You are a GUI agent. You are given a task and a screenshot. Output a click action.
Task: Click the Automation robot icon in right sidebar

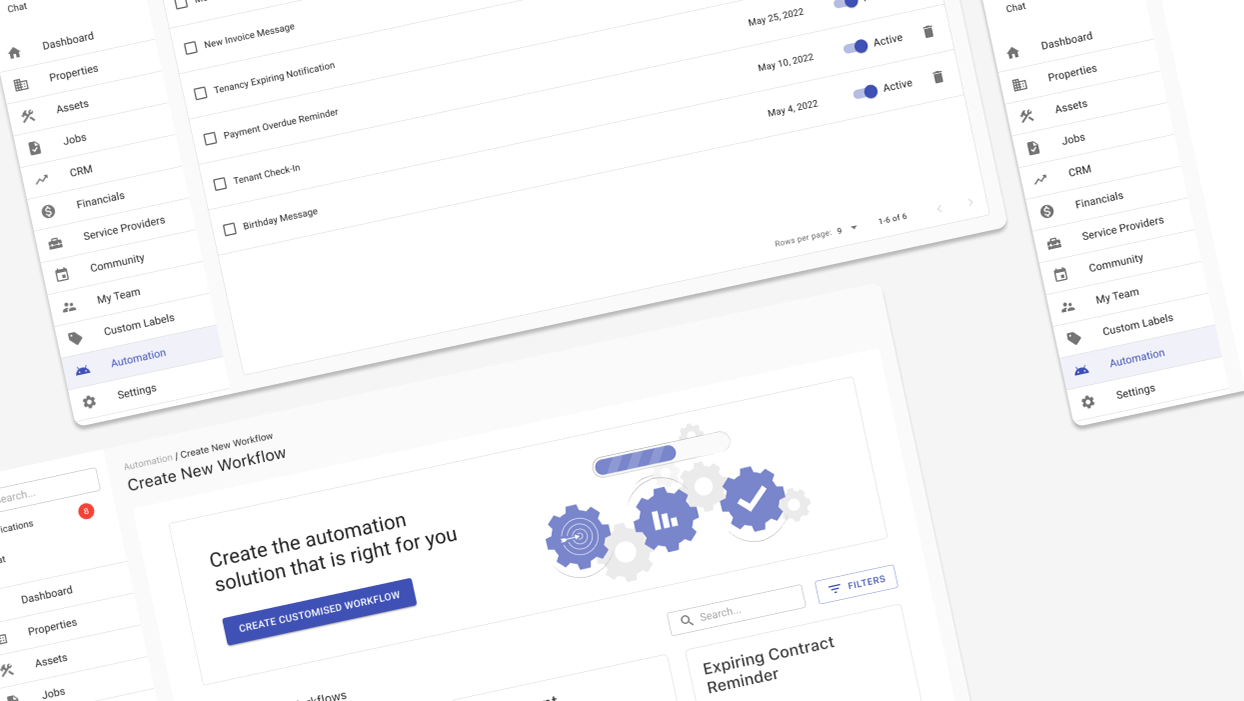(1081, 370)
